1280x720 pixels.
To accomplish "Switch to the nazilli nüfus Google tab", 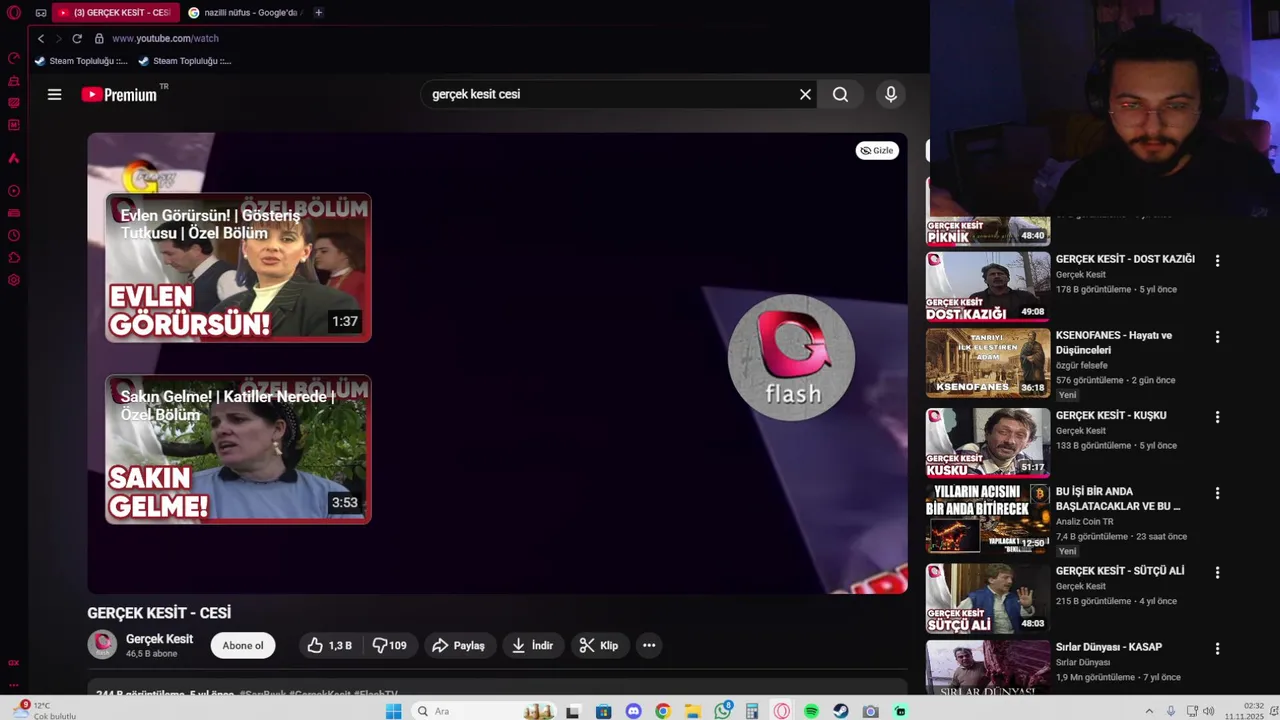I will click(244, 13).
